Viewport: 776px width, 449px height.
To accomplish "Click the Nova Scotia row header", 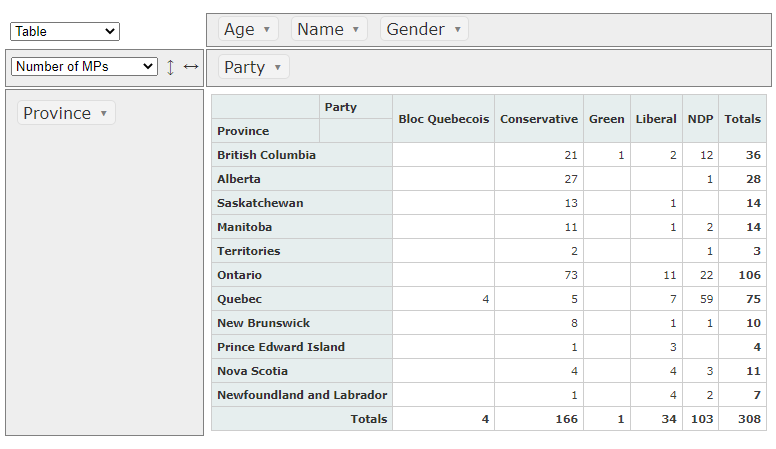I will point(302,371).
